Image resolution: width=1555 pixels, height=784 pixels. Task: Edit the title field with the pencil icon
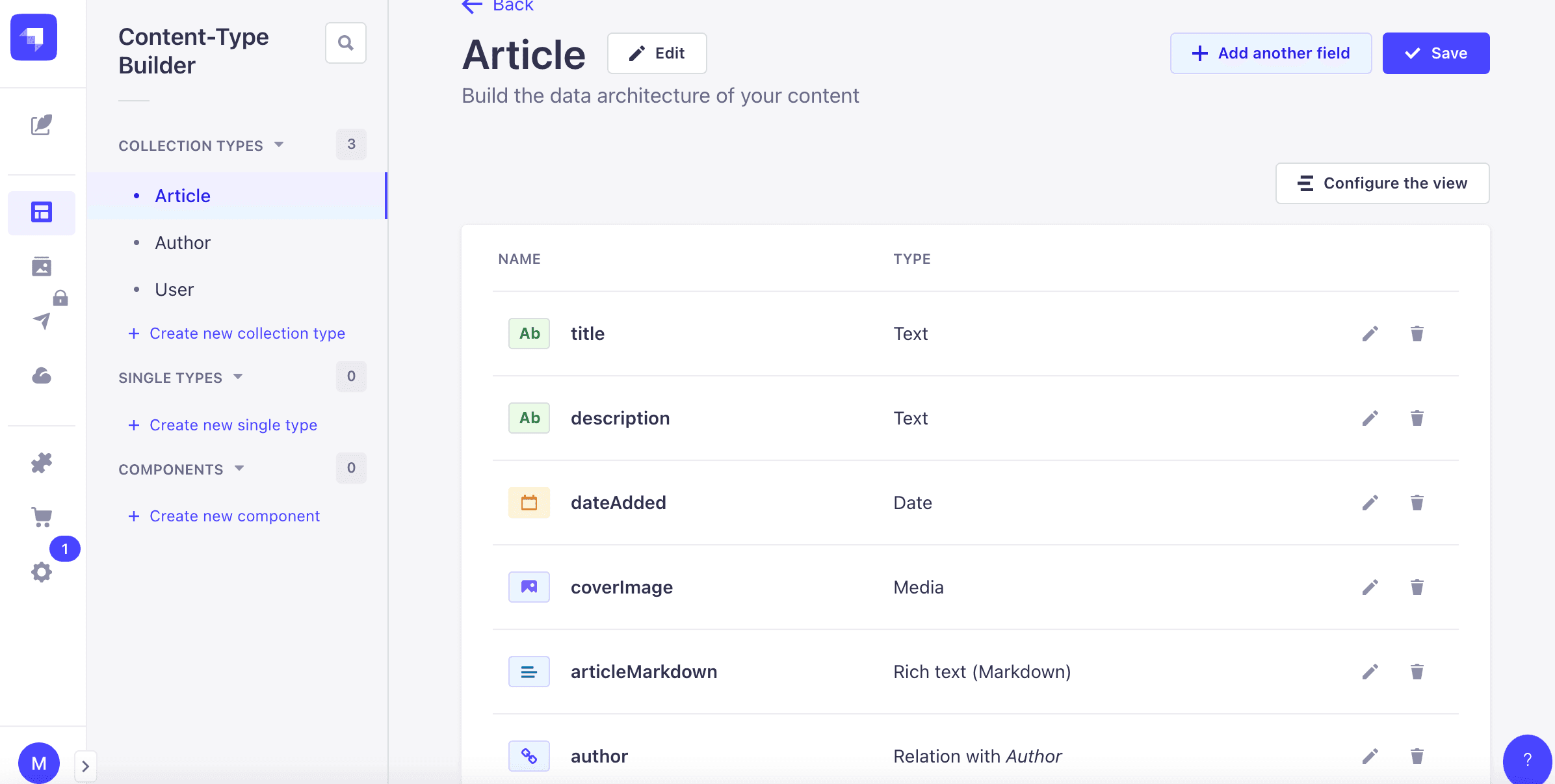[x=1370, y=333]
